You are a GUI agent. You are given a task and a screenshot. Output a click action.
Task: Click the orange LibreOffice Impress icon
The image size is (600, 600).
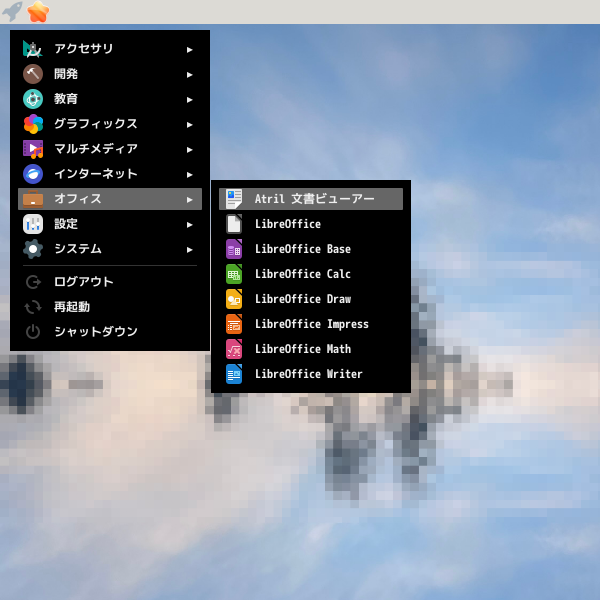click(234, 324)
